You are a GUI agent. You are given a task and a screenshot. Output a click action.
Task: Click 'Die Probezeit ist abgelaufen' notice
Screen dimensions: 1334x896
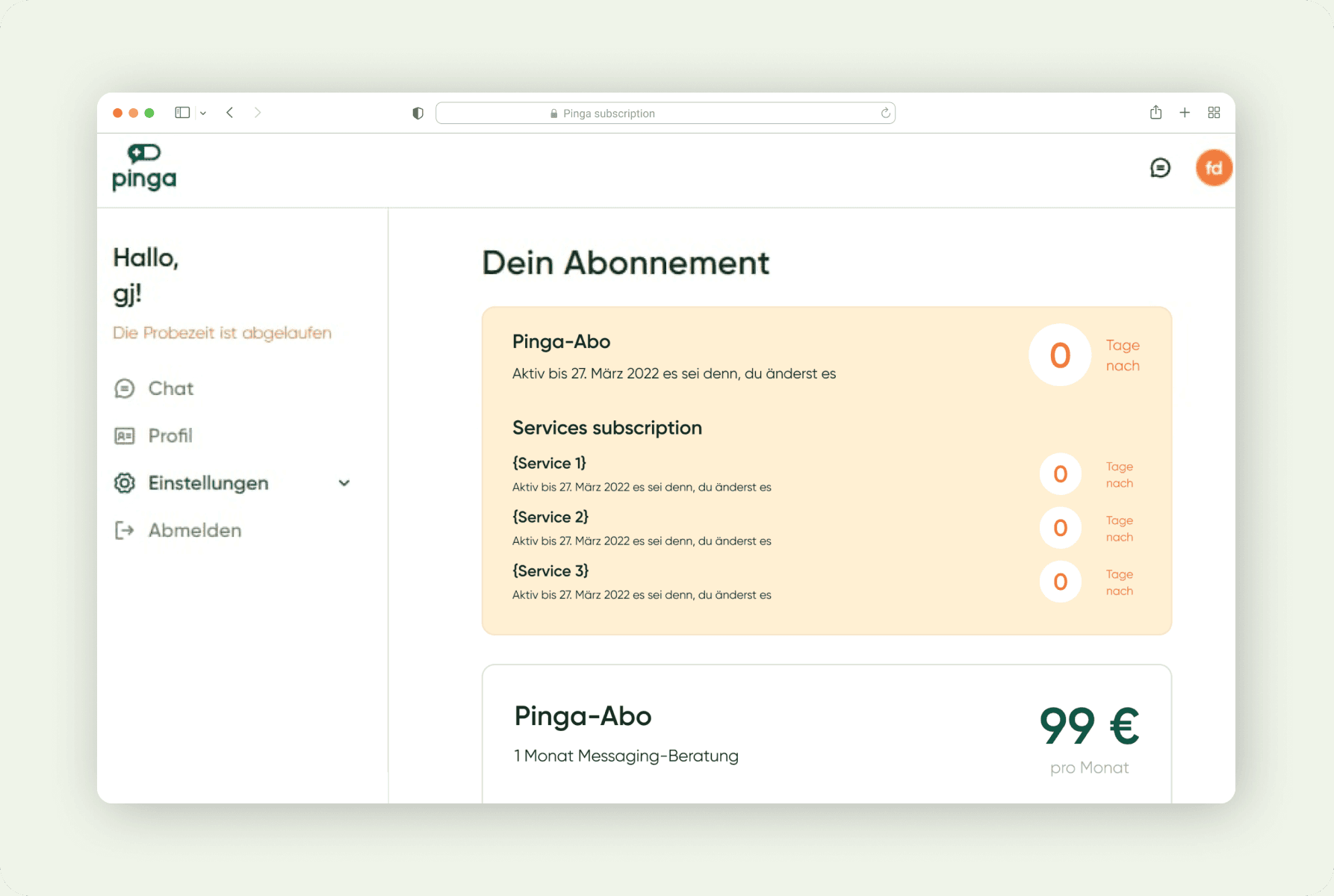pyautogui.click(x=222, y=333)
